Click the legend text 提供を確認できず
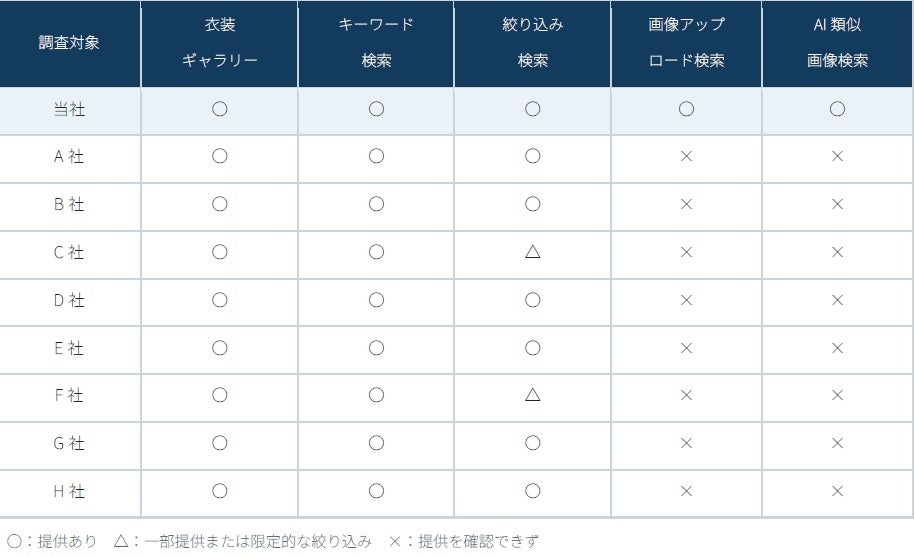Image resolution: width=915 pixels, height=557 pixels. click(x=478, y=541)
